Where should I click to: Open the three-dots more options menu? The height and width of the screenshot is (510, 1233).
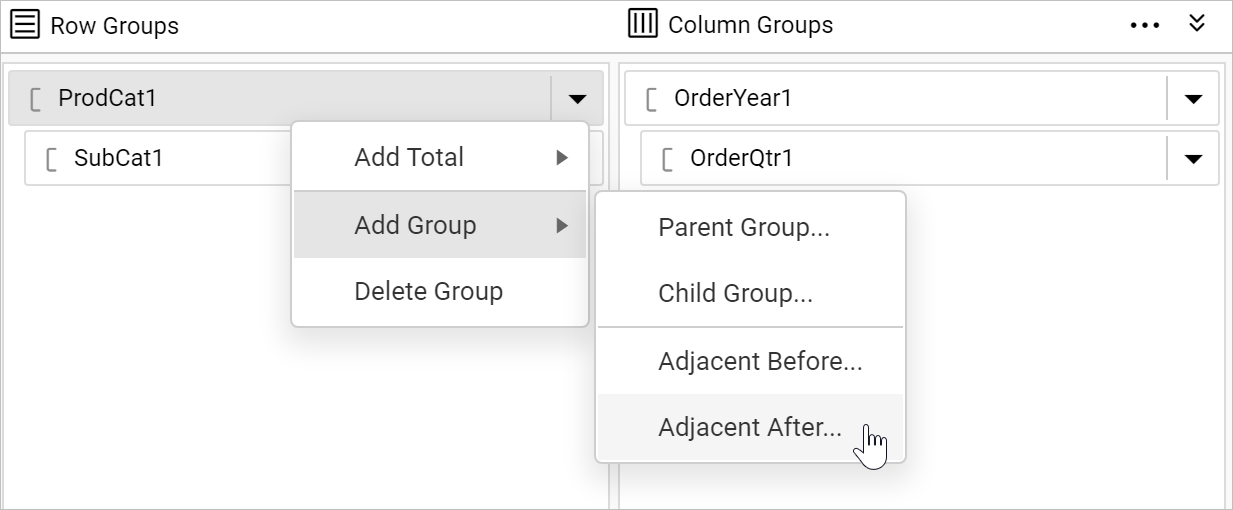1145,25
